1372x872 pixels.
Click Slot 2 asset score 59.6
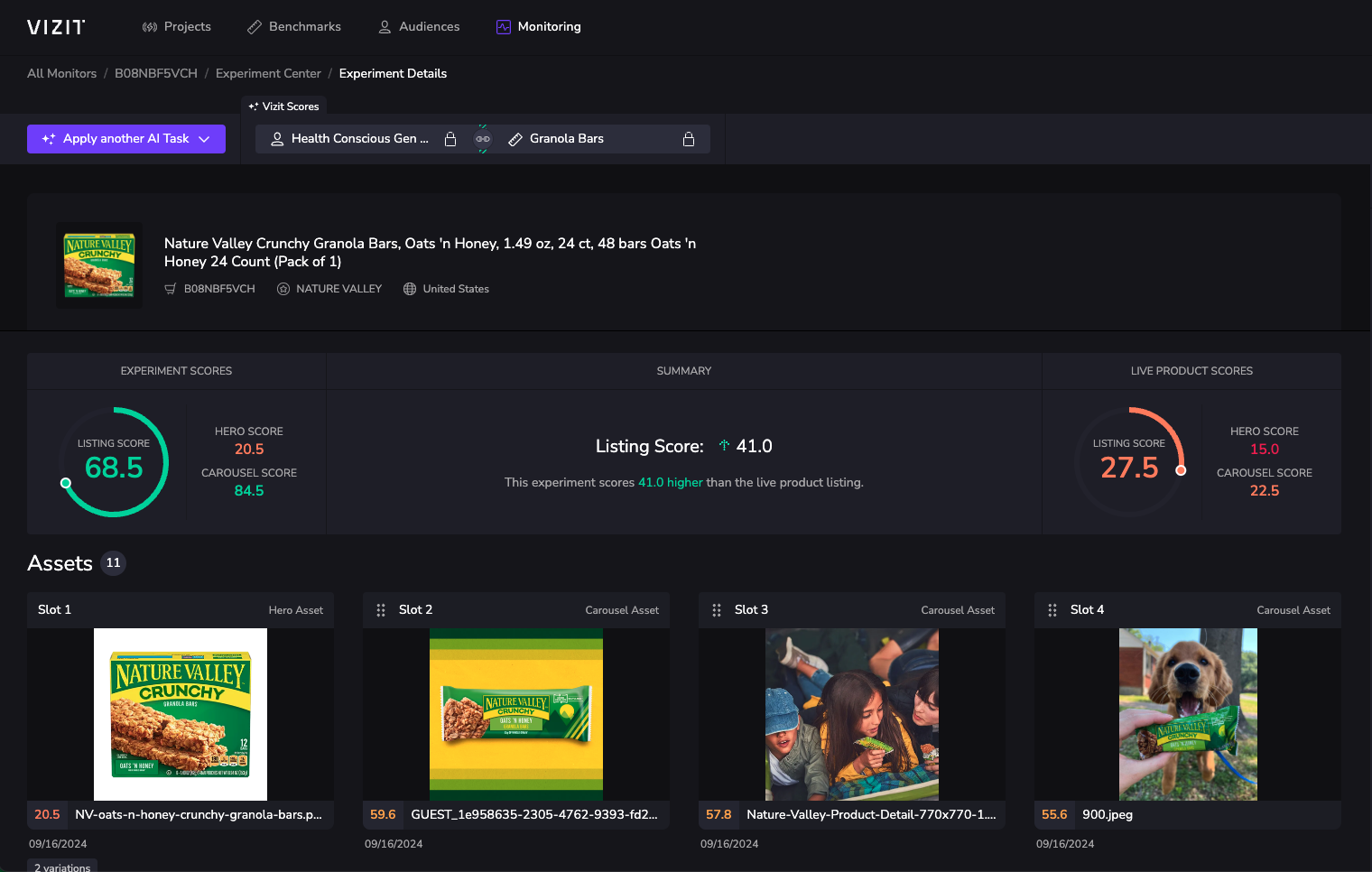click(383, 815)
